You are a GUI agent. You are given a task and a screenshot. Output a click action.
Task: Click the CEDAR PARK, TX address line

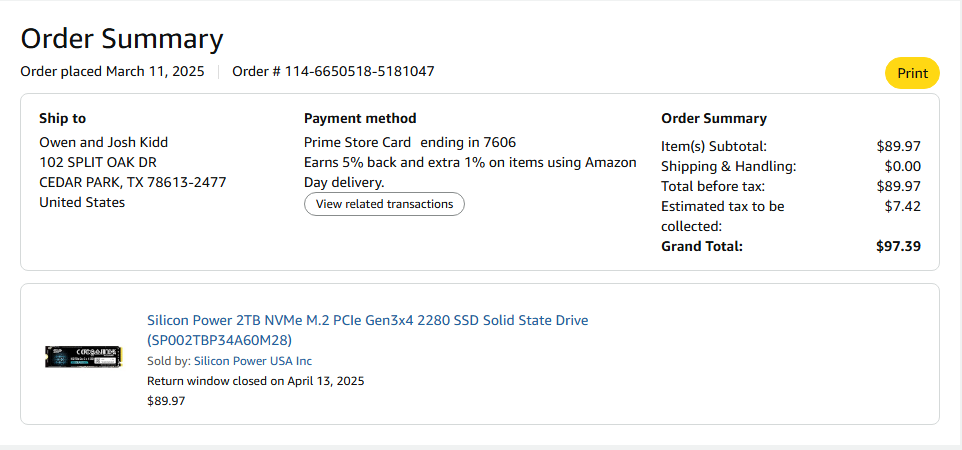(132, 182)
